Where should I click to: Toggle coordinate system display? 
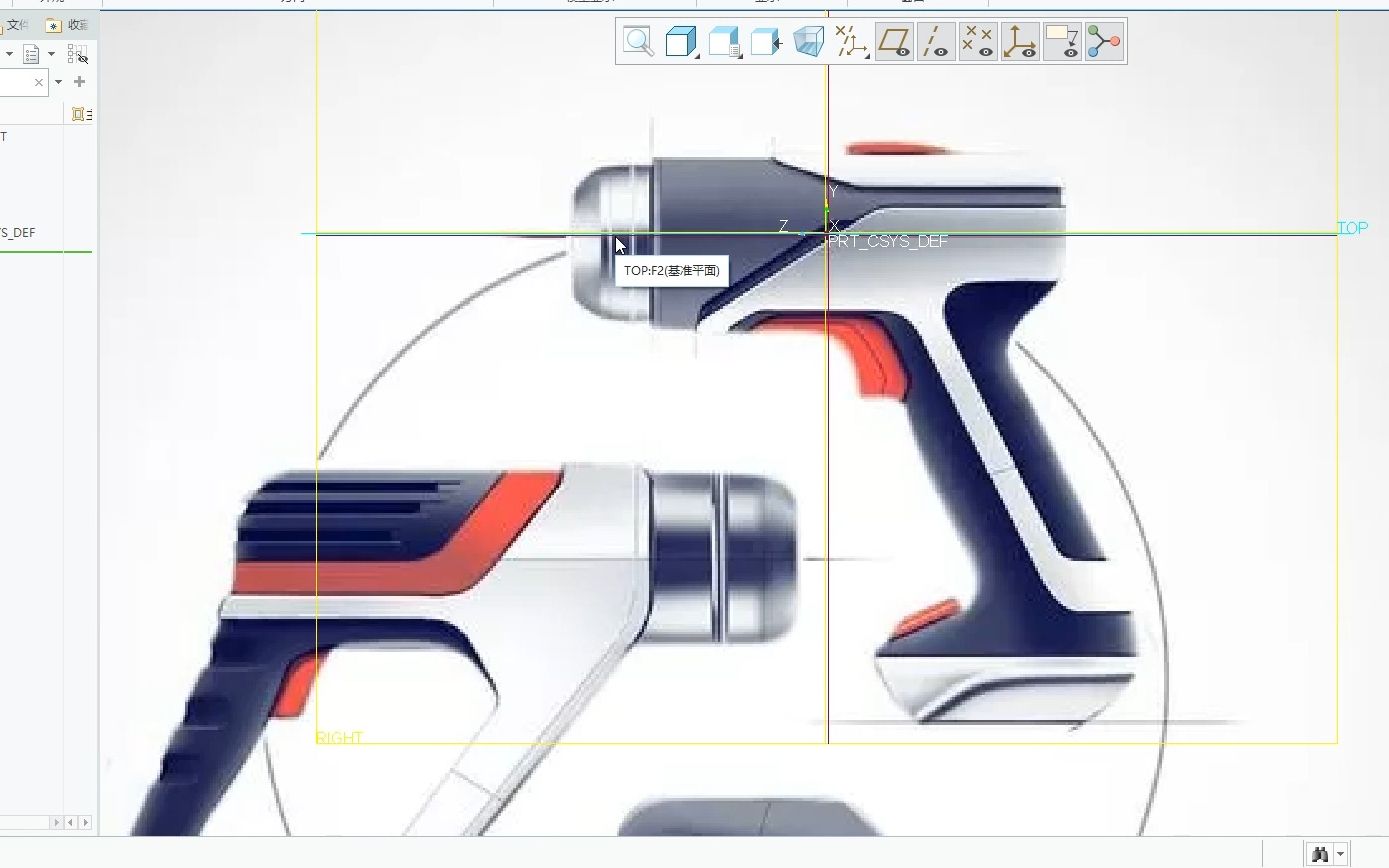tap(1020, 41)
